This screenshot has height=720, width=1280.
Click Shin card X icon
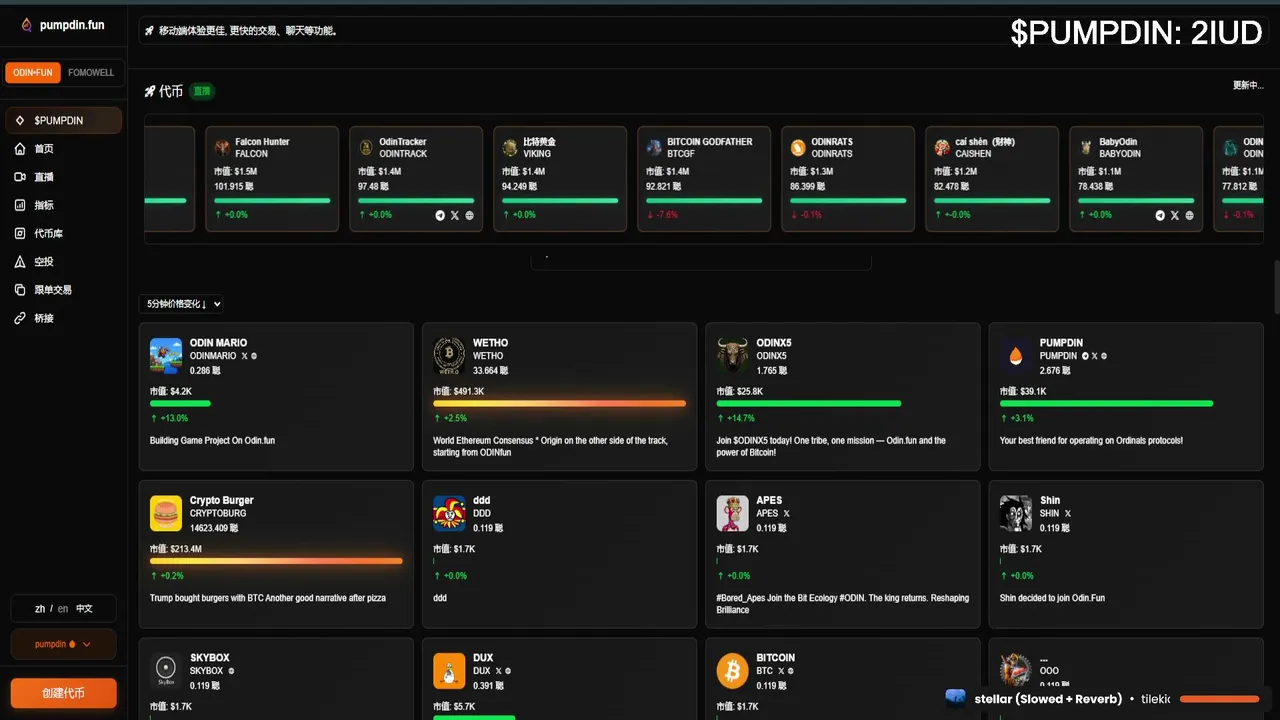[x=1067, y=514]
